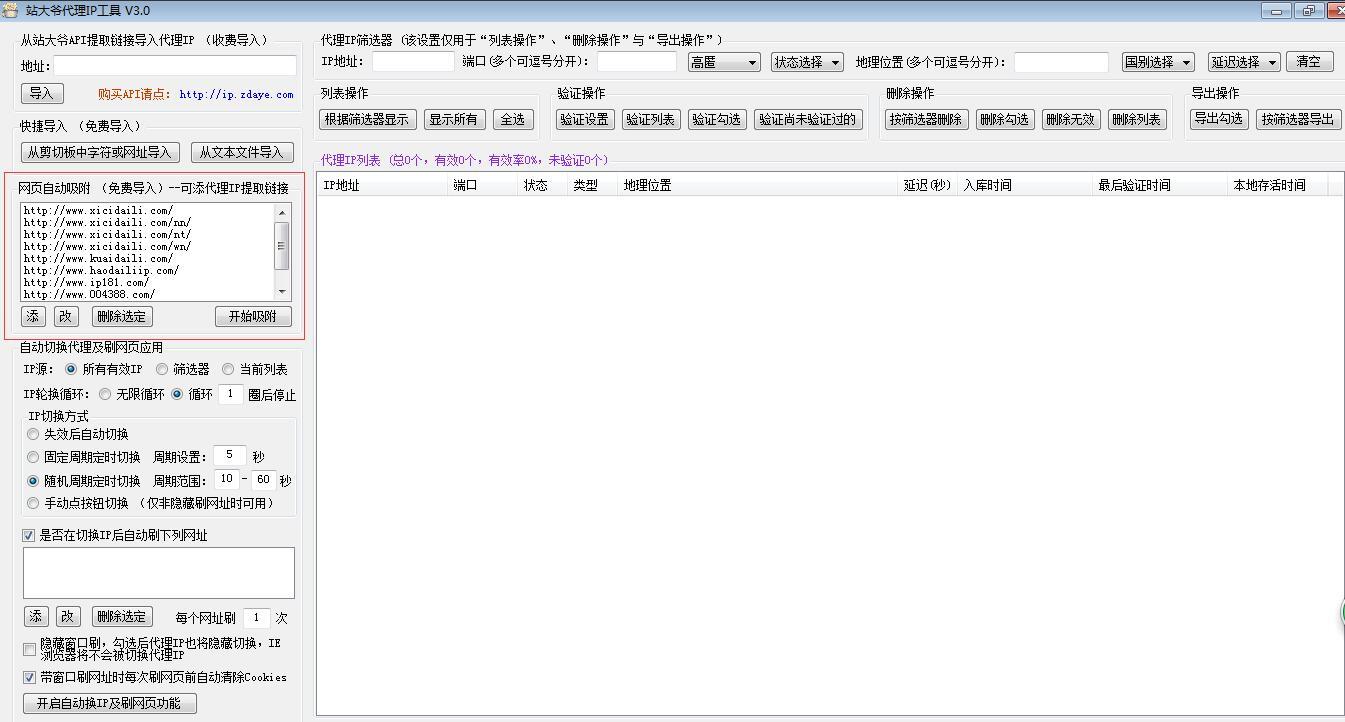Open the 状态选择 dropdown
This screenshot has height=722, width=1345.
[807, 62]
